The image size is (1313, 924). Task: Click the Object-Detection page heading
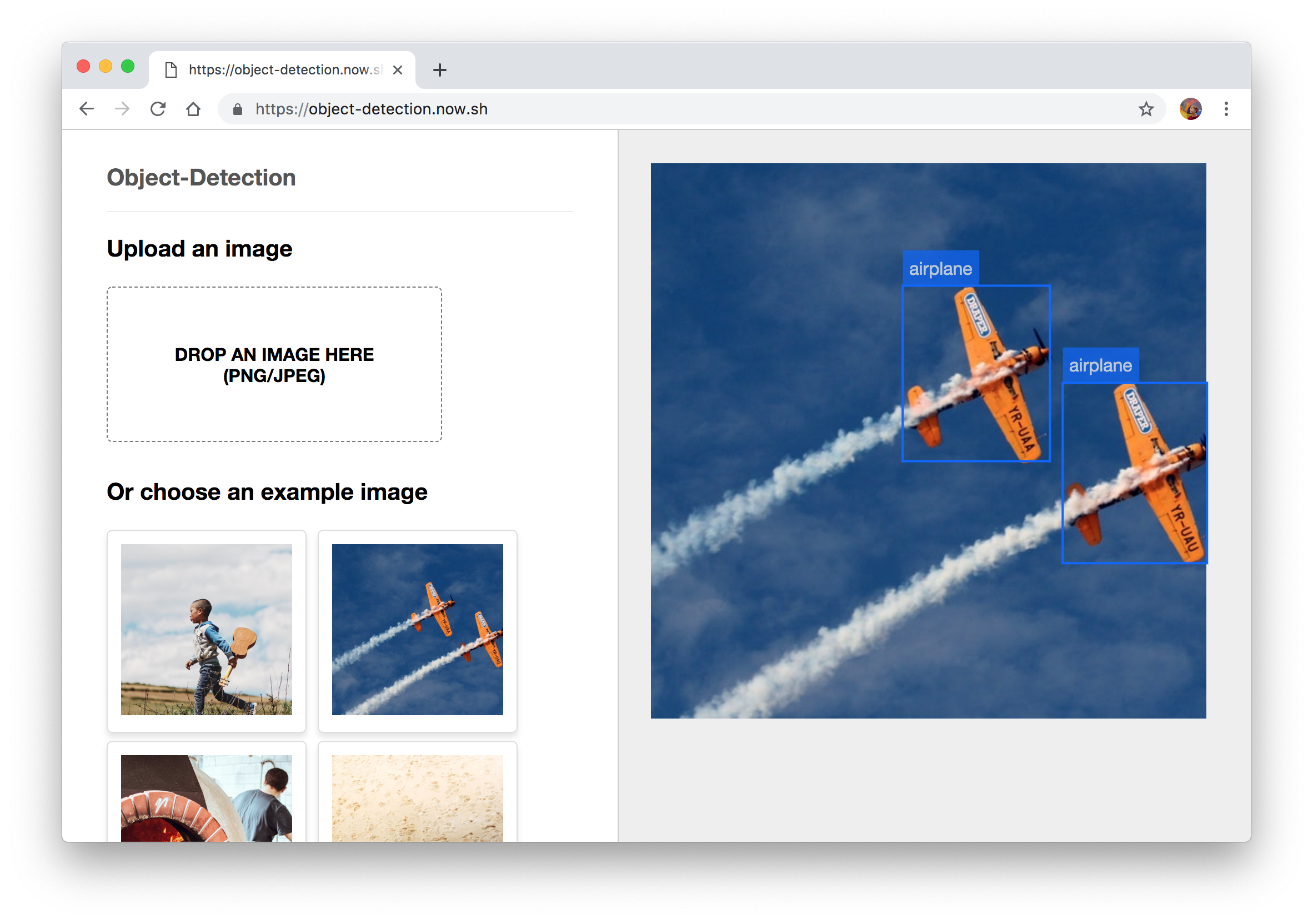pos(201,177)
